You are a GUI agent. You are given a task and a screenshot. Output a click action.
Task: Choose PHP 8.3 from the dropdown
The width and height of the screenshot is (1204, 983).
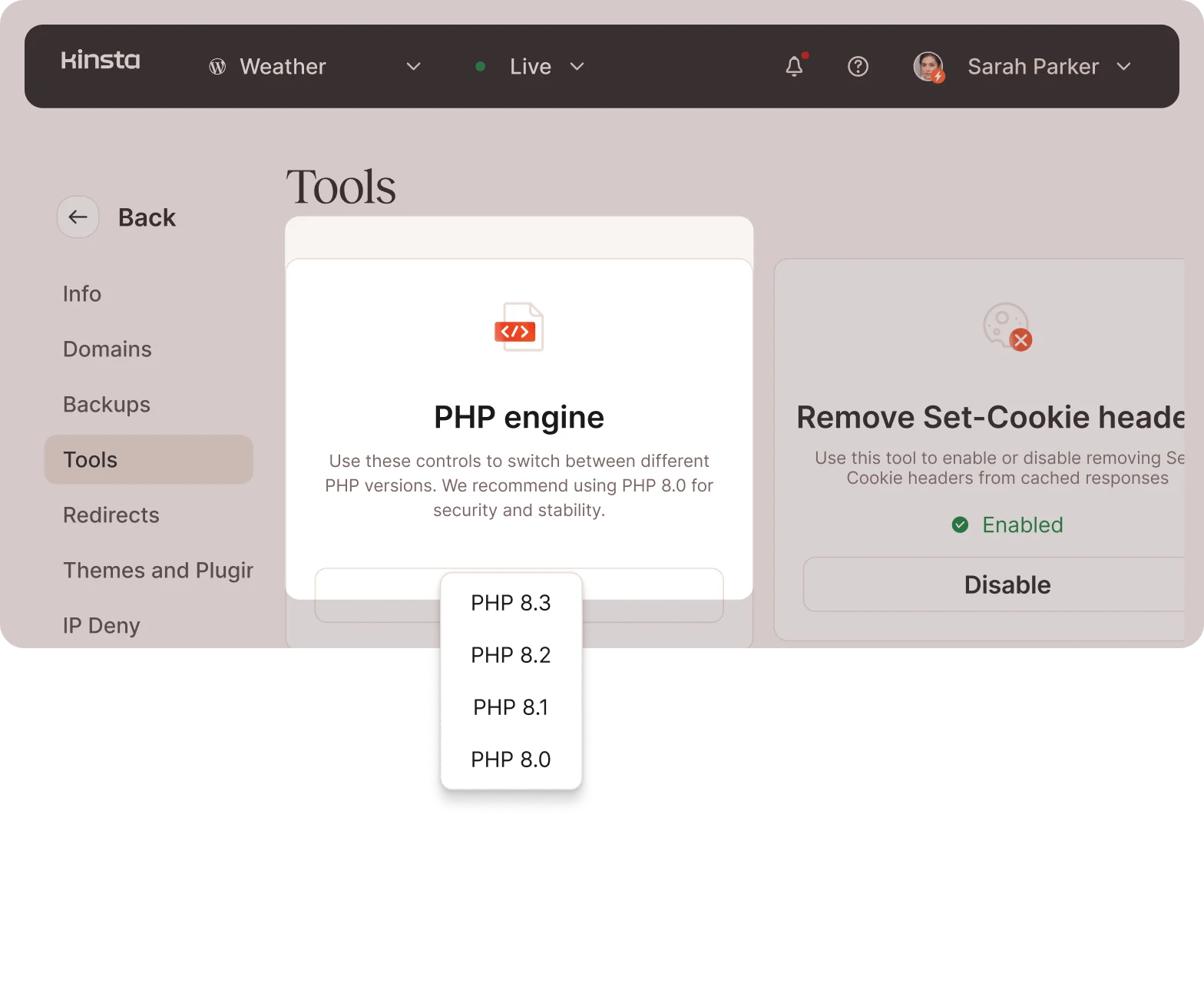[x=511, y=603]
